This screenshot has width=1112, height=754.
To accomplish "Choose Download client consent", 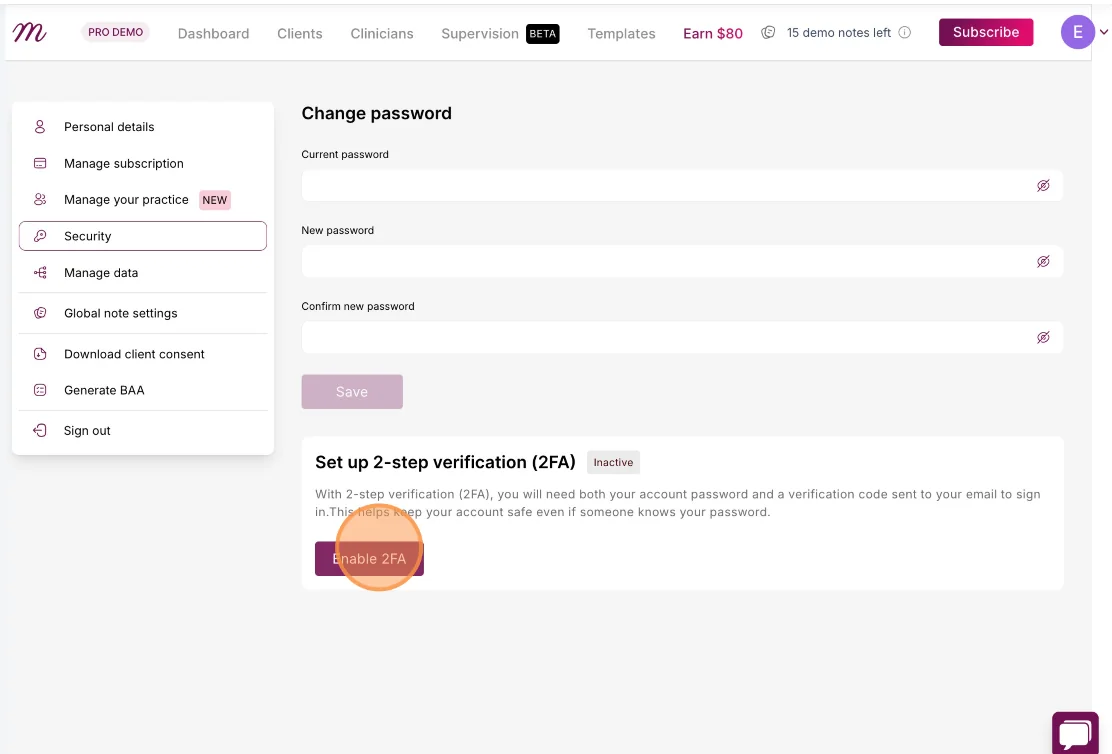I will tap(143, 353).
